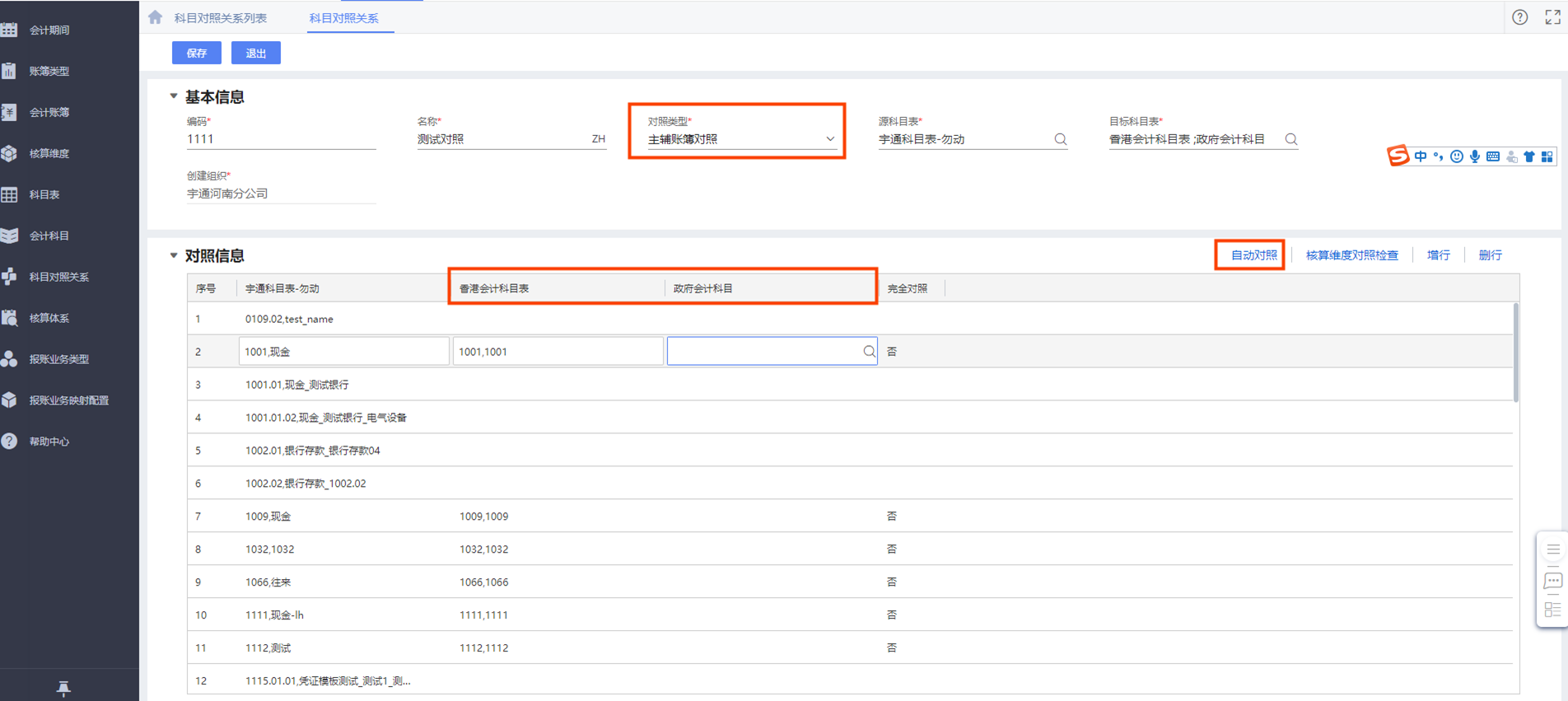
Task: Click the search icon in 源科目表 field
Action: (1061, 139)
